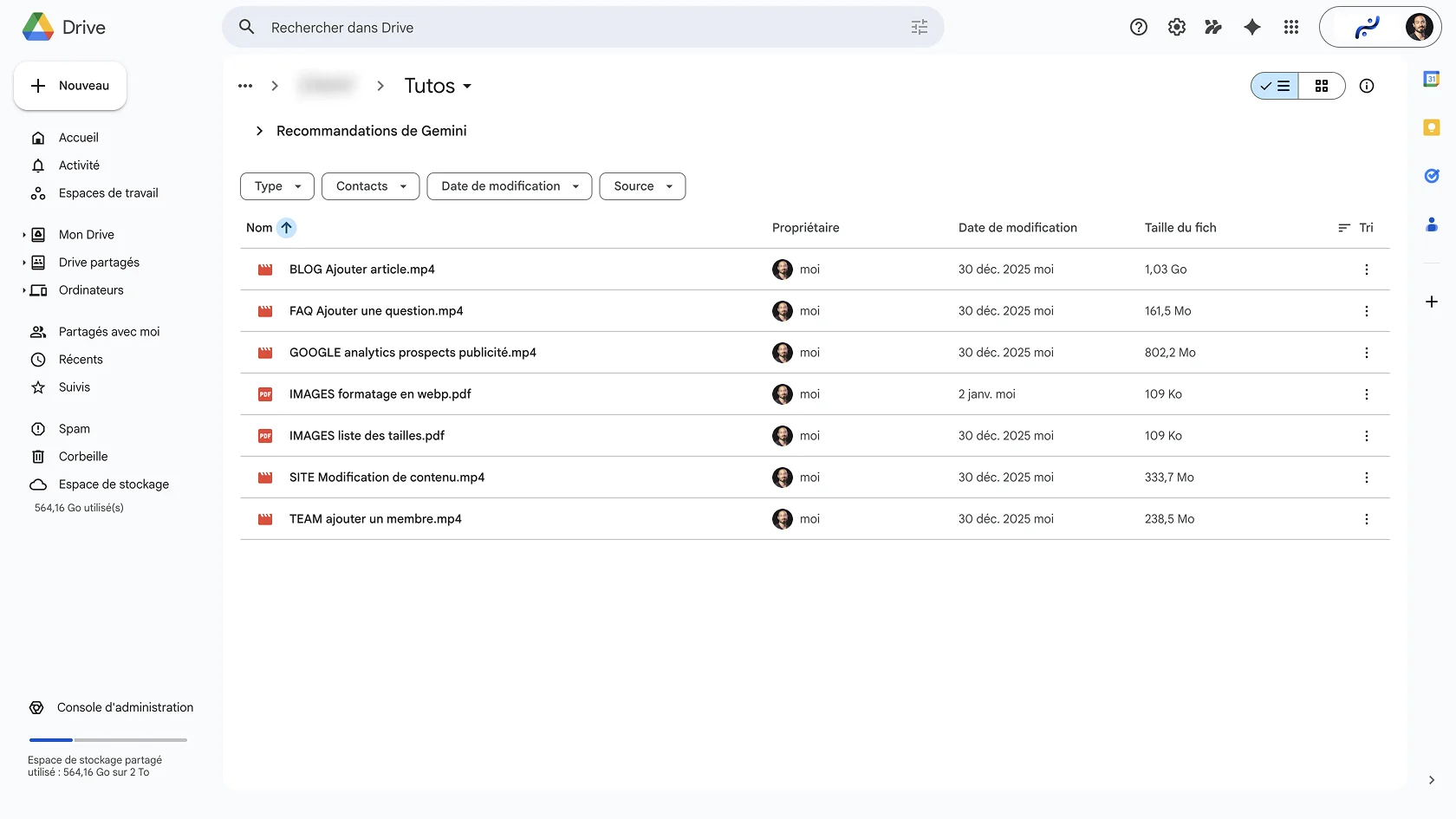Reverse sort direction arrow next to Nom
Image resolution: width=1456 pixels, height=819 pixels.
click(x=286, y=228)
